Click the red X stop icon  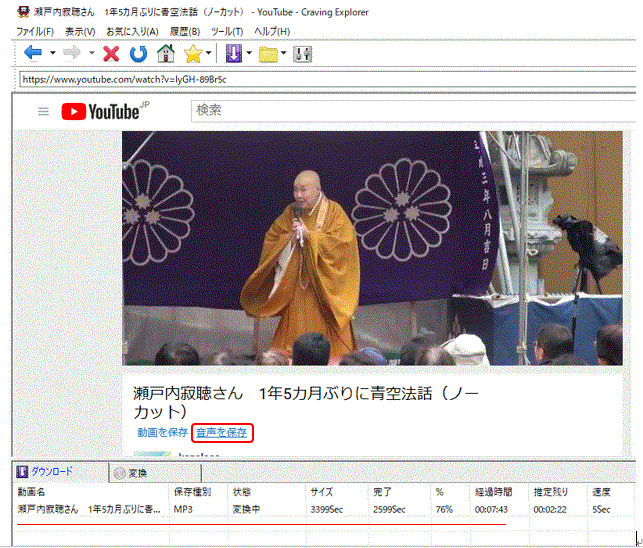click(x=111, y=53)
